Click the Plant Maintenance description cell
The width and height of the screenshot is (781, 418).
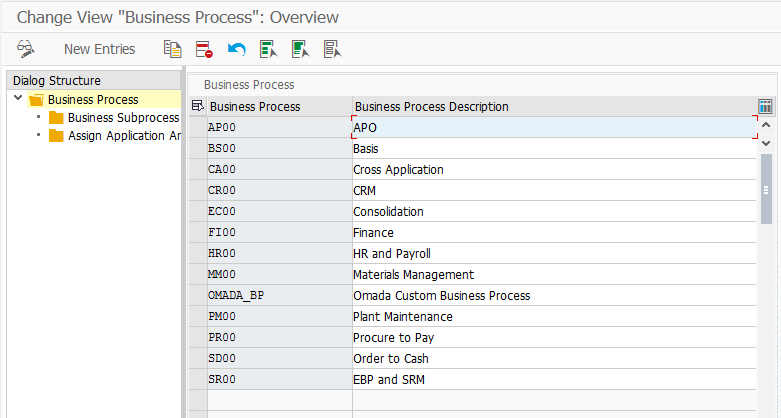[x=554, y=316]
